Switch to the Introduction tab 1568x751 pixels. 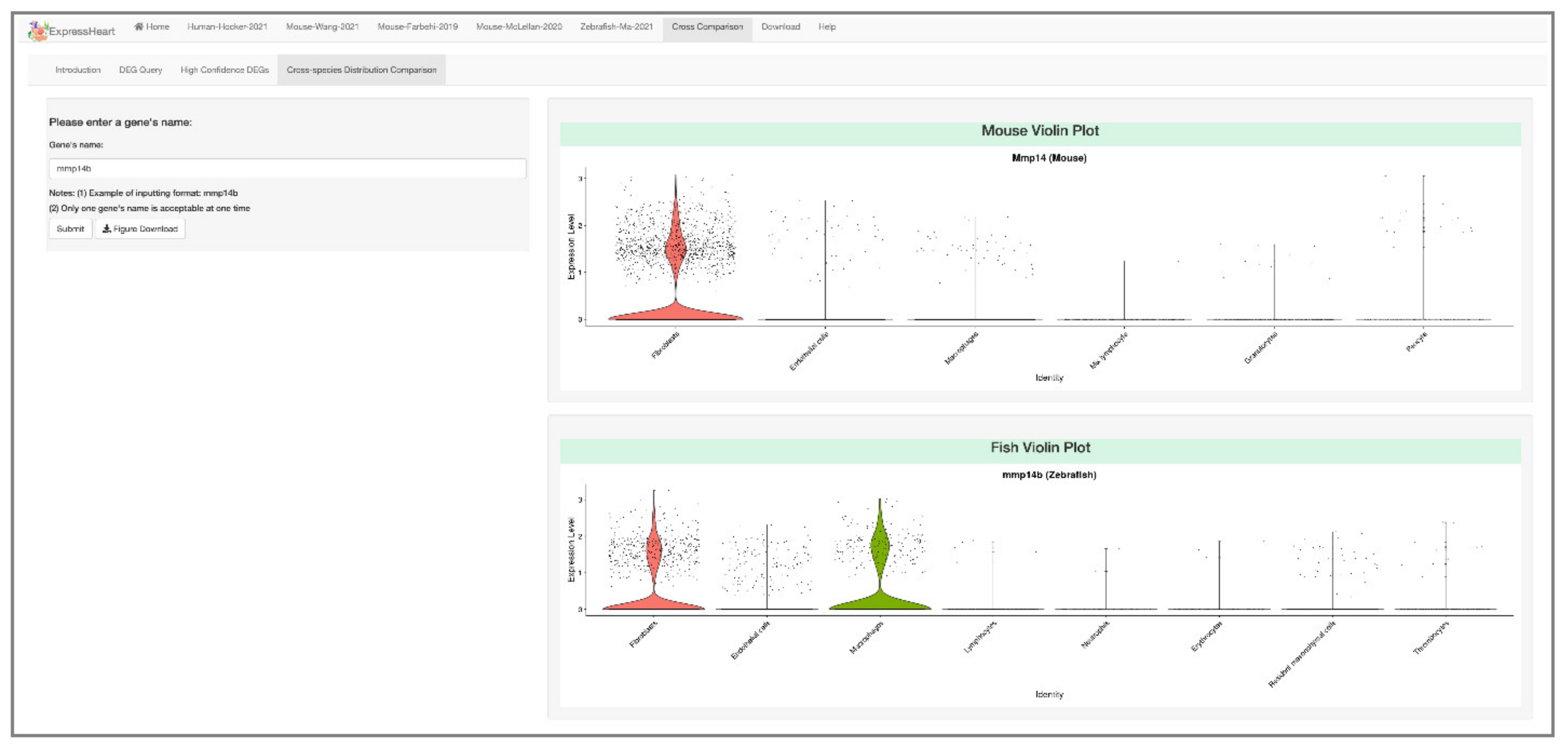78,70
